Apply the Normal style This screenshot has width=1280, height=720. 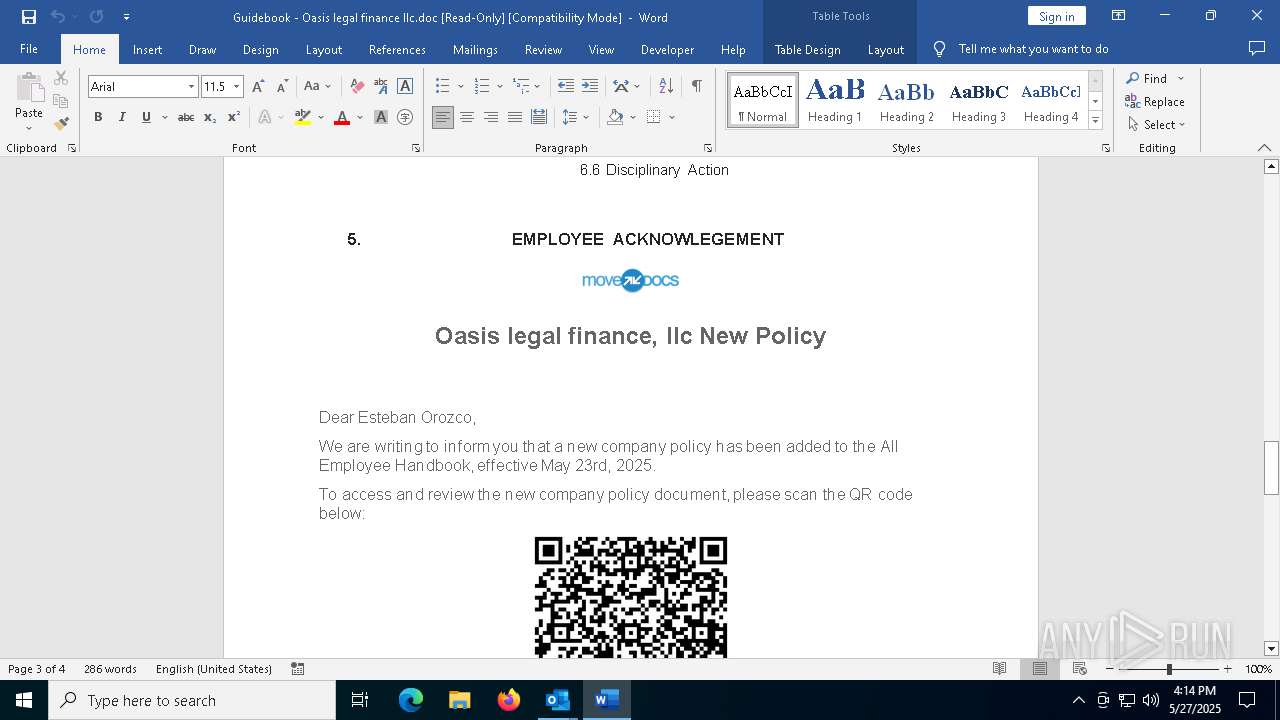tap(763, 100)
